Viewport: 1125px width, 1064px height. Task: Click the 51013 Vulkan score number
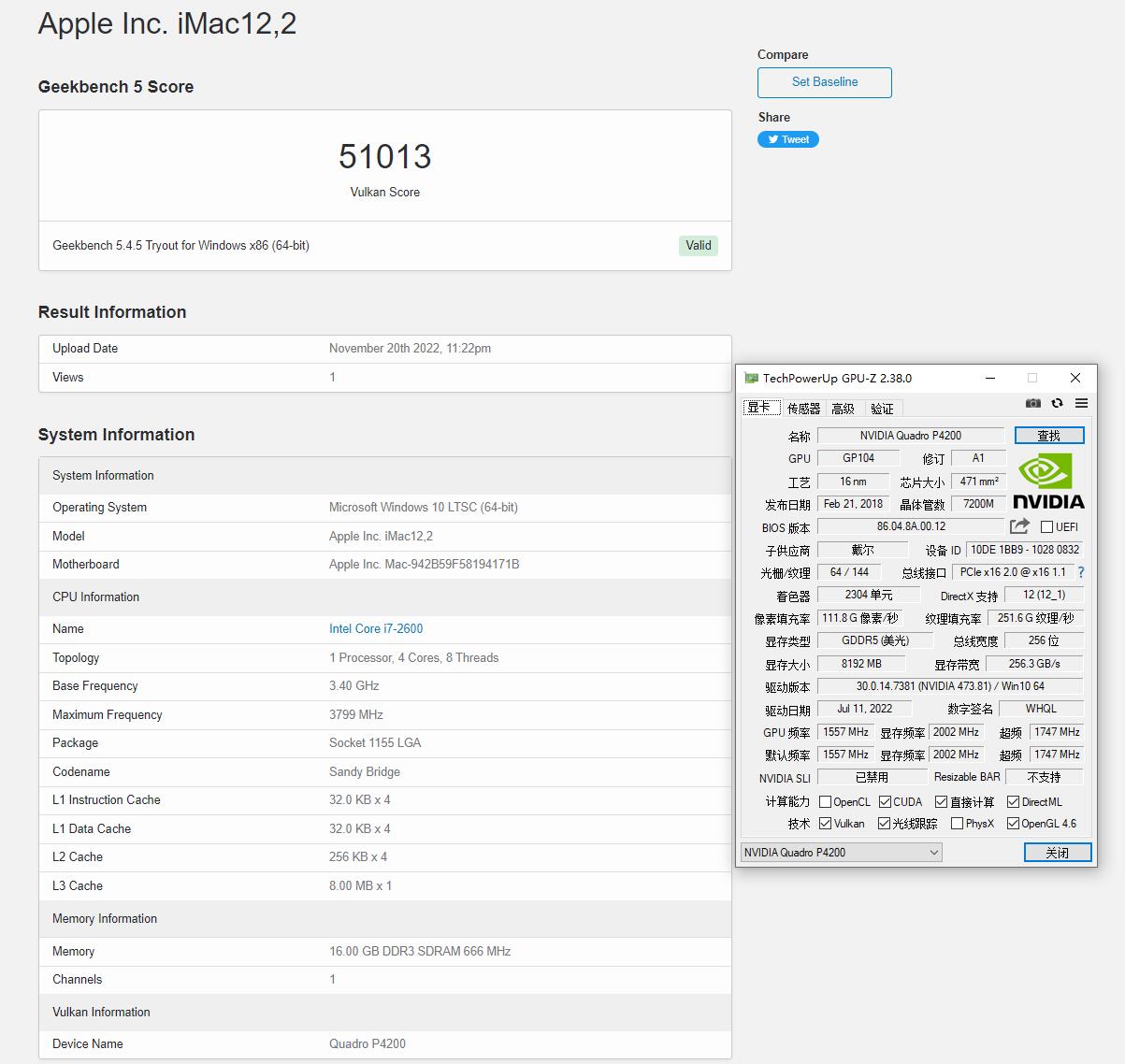[x=385, y=156]
